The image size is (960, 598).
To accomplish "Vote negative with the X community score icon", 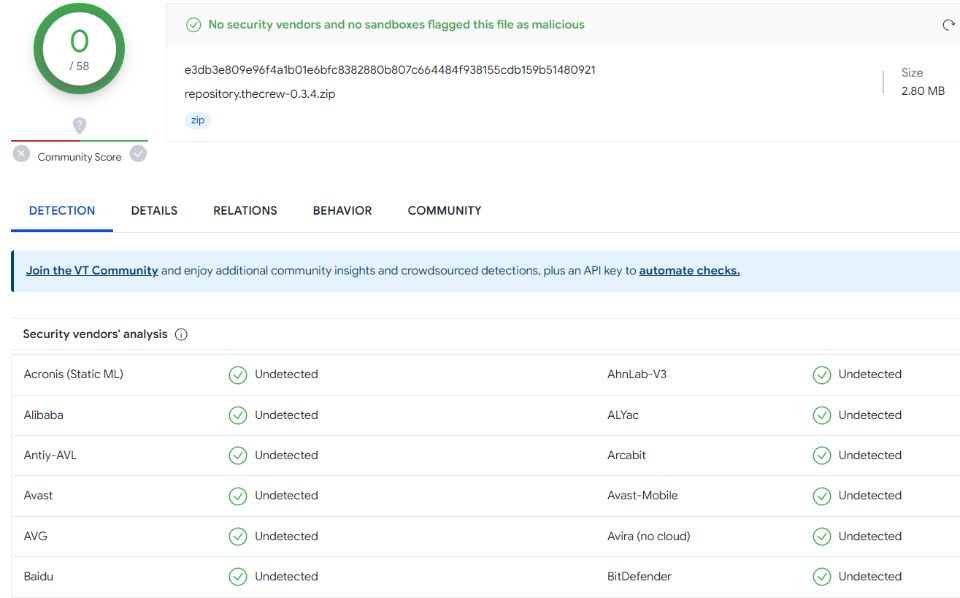I will pyautogui.click(x=21, y=154).
